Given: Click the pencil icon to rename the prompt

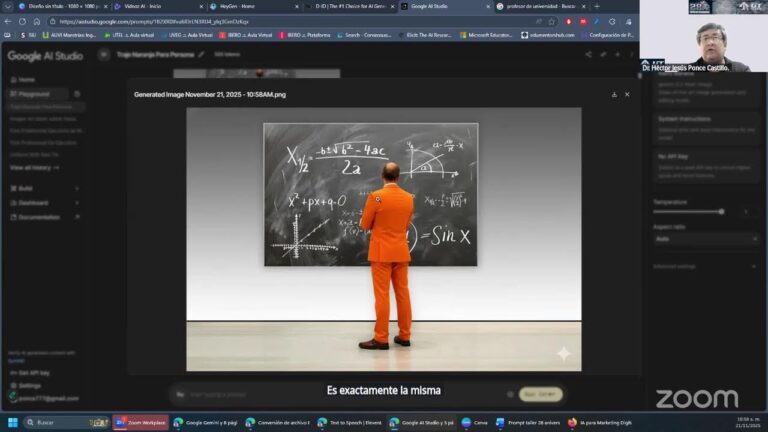Looking at the screenshot, I should pyautogui.click(x=201, y=55).
